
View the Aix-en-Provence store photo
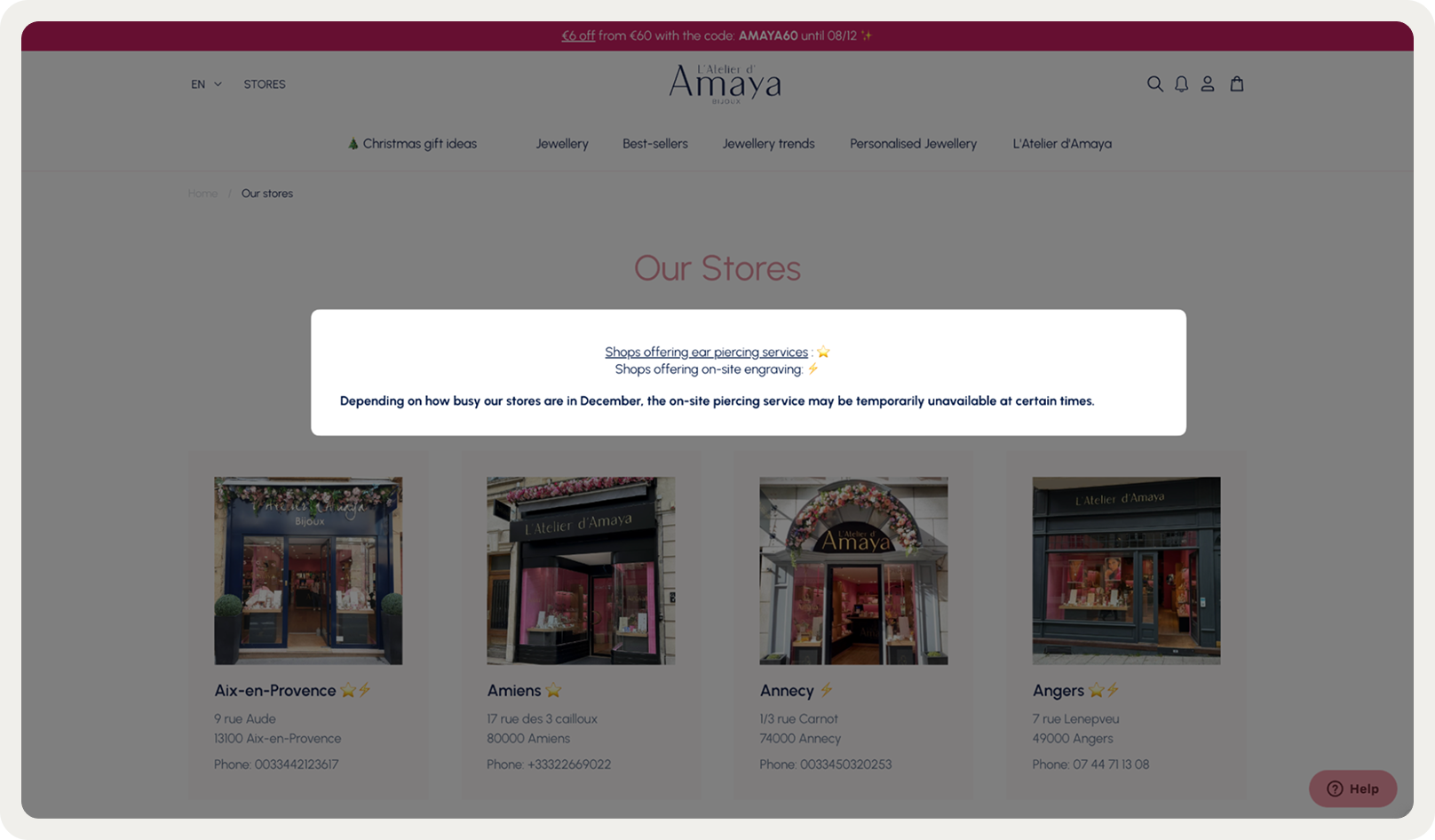coord(308,571)
